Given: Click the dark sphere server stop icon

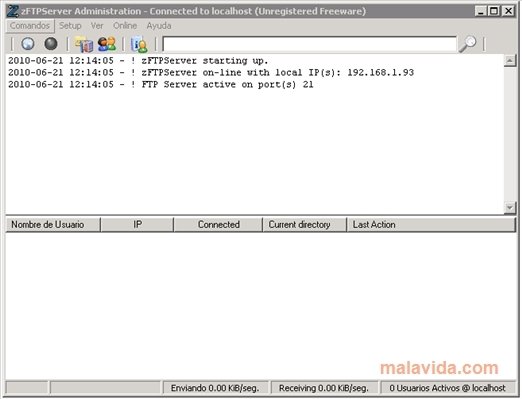Looking at the screenshot, I should coord(51,44).
